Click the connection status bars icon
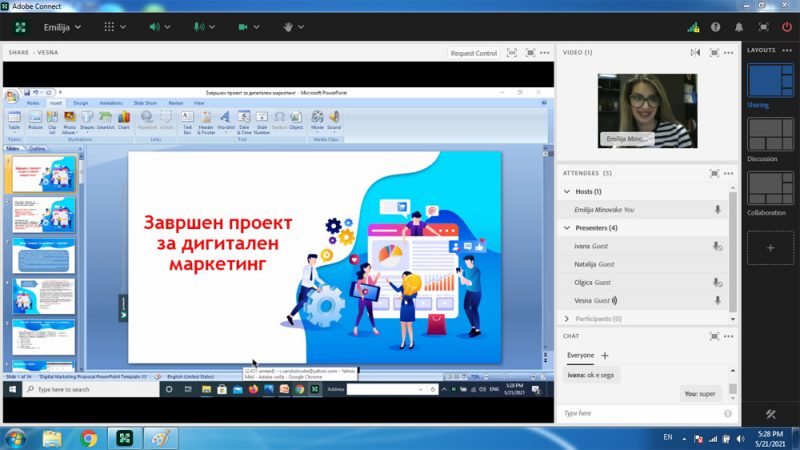 (693, 28)
